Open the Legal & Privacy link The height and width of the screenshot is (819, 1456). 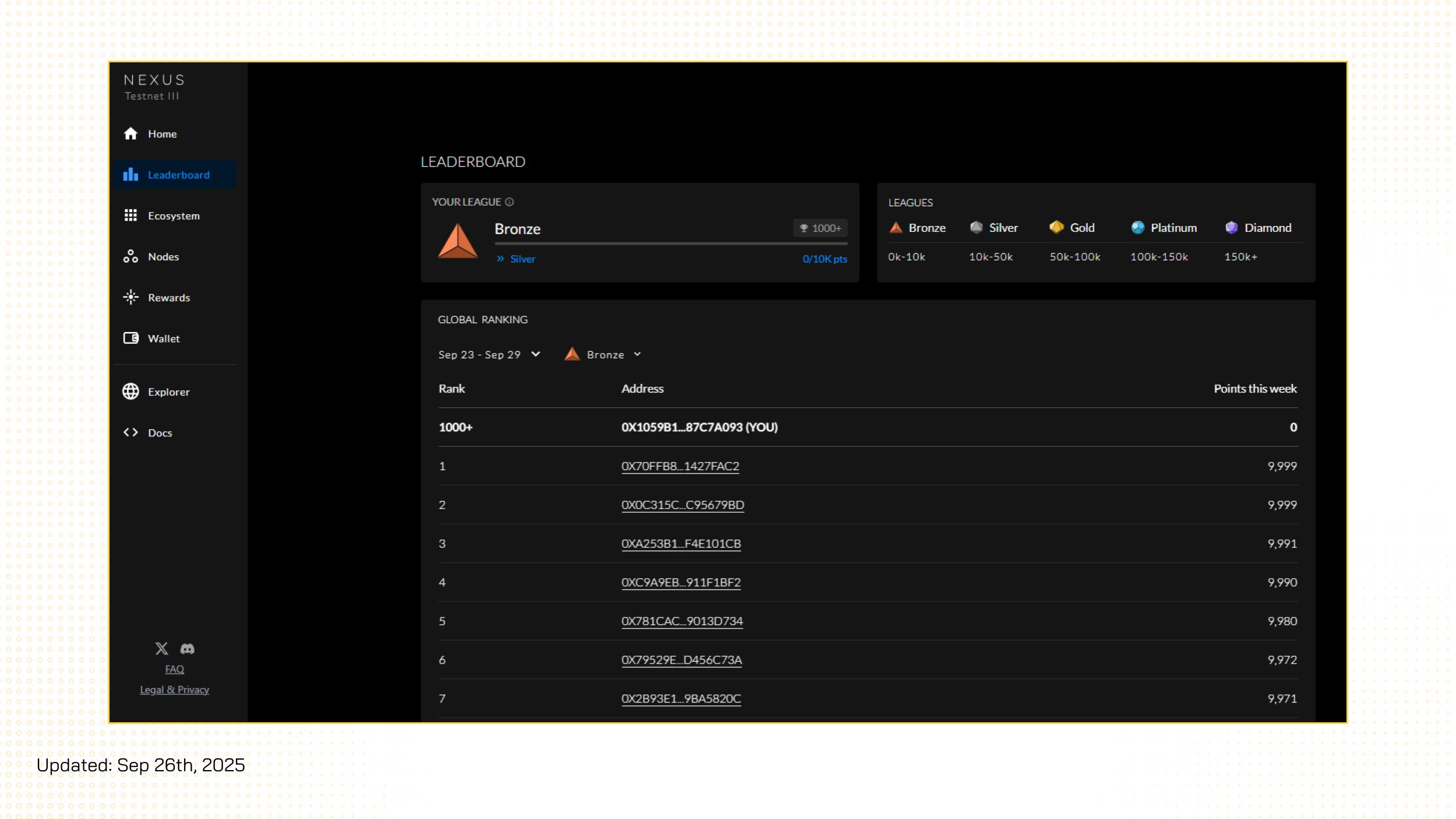[174, 690]
